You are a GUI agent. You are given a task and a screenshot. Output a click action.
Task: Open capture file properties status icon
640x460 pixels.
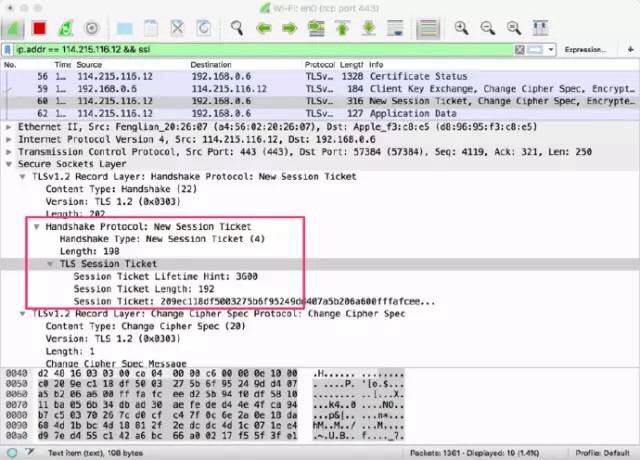point(30,452)
